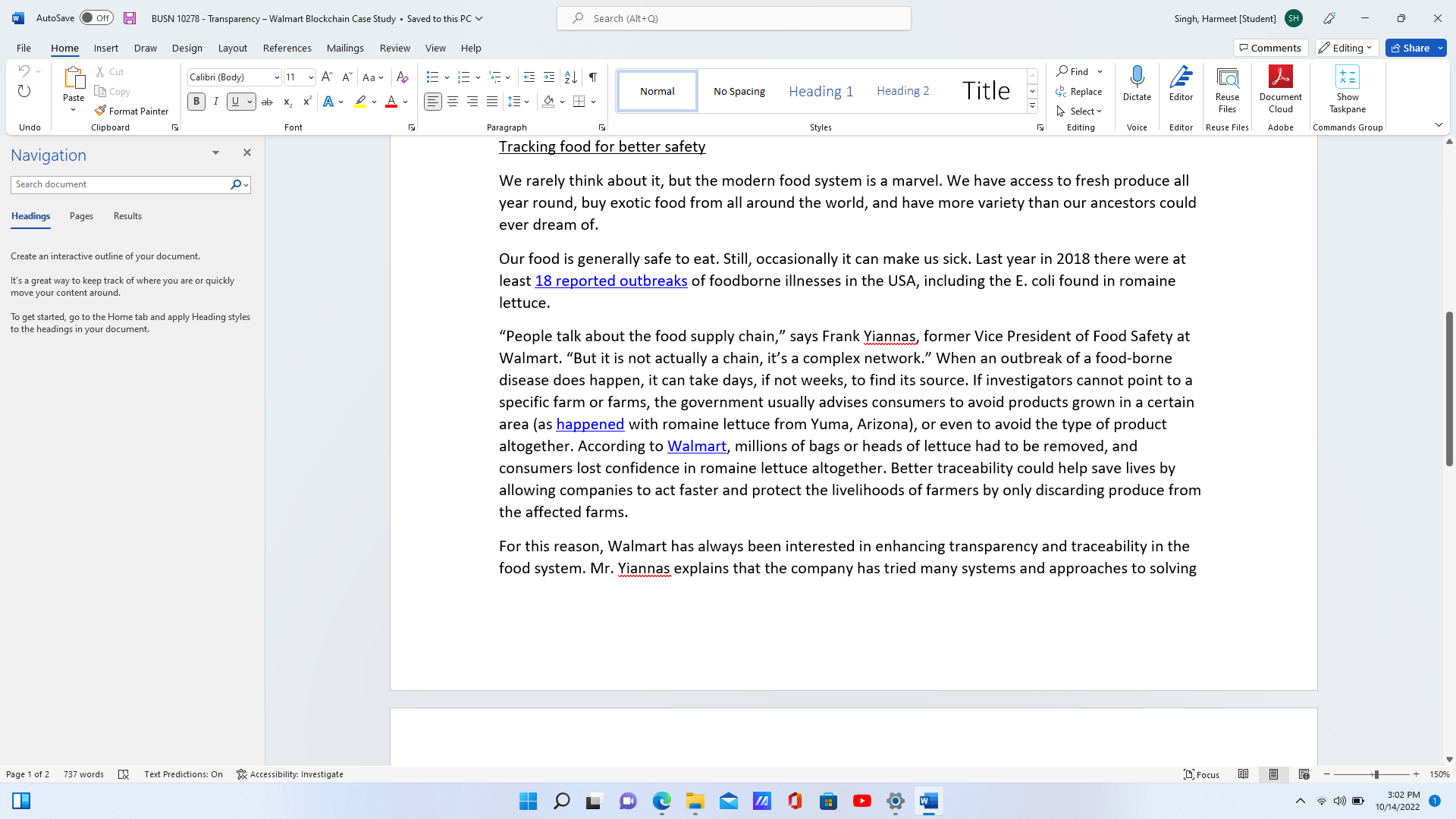1456x819 pixels.
Task: Click the Format Painter icon
Action: [x=100, y=111]
